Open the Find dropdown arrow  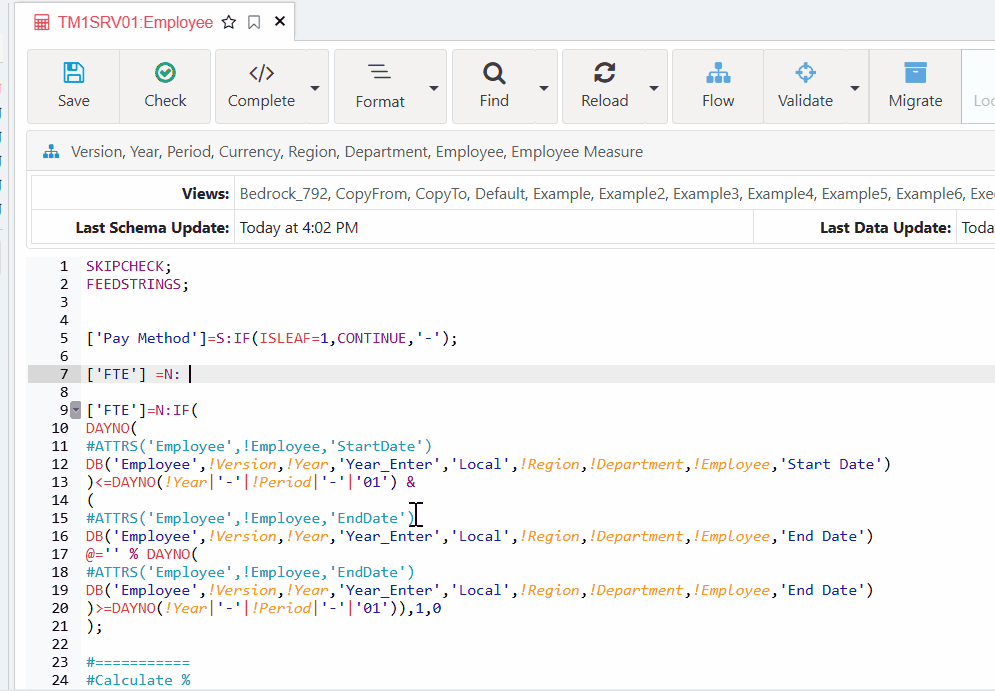pyautogui.click(x=544, y=88)
